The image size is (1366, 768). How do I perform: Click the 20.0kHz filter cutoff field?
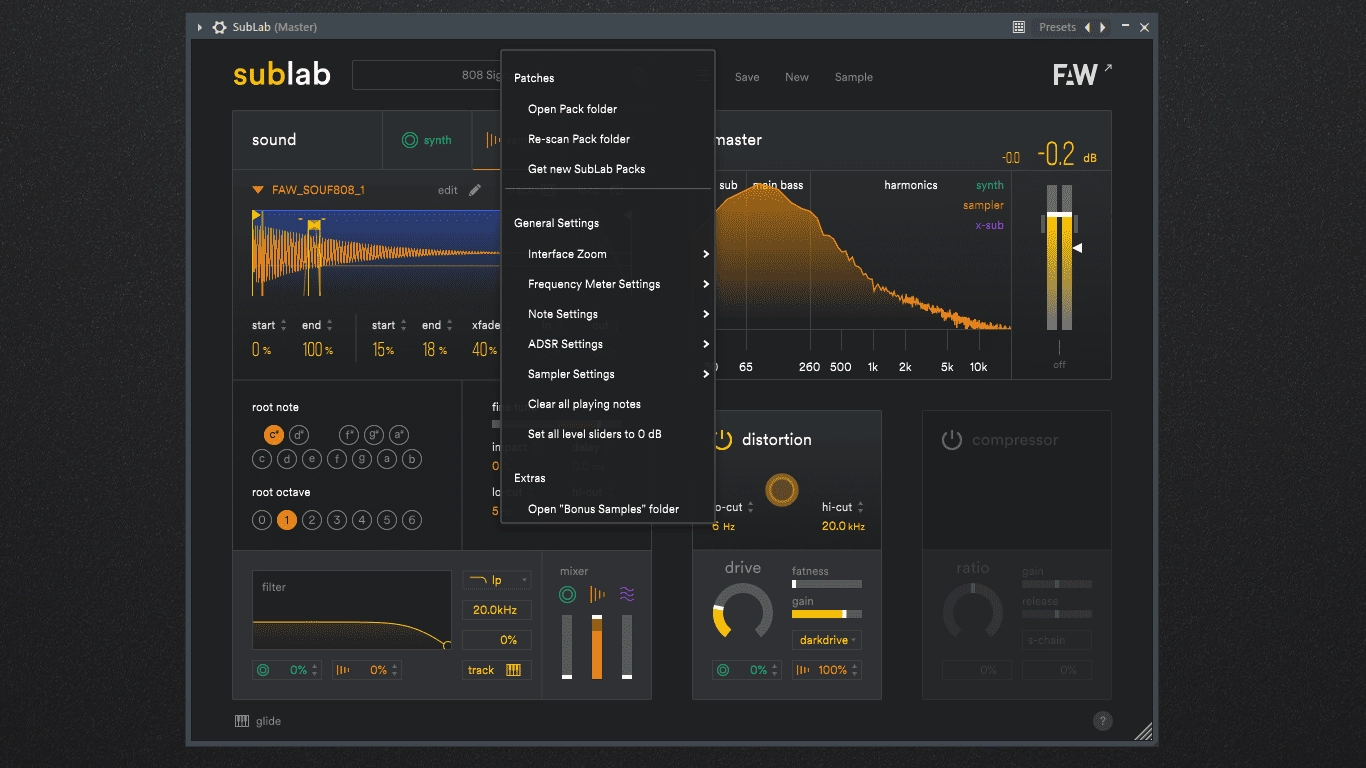[x=497, y=610]
